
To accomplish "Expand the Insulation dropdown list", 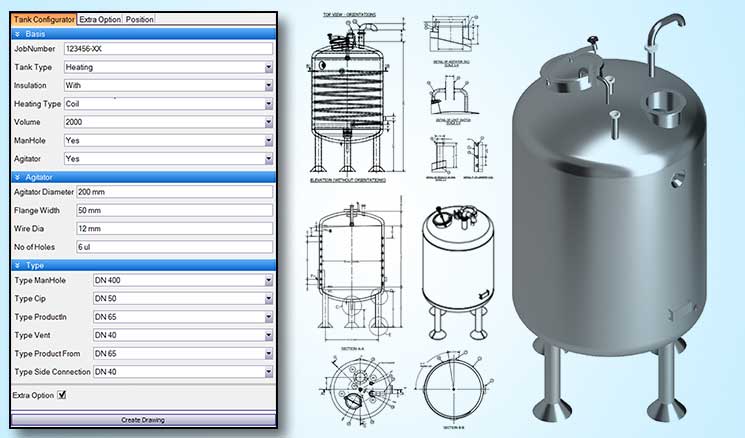I will click(x=269, y=86).
